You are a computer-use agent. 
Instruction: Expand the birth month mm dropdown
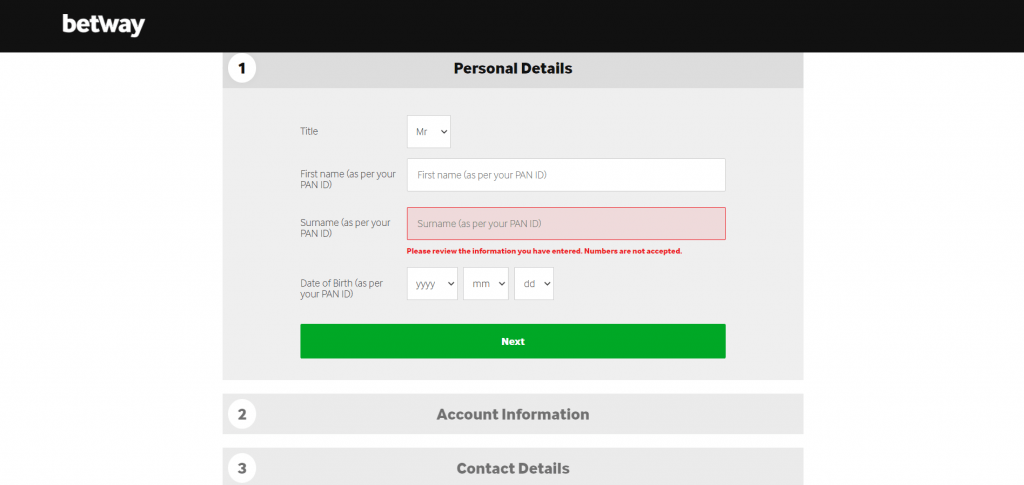click(x=486, y=284)
